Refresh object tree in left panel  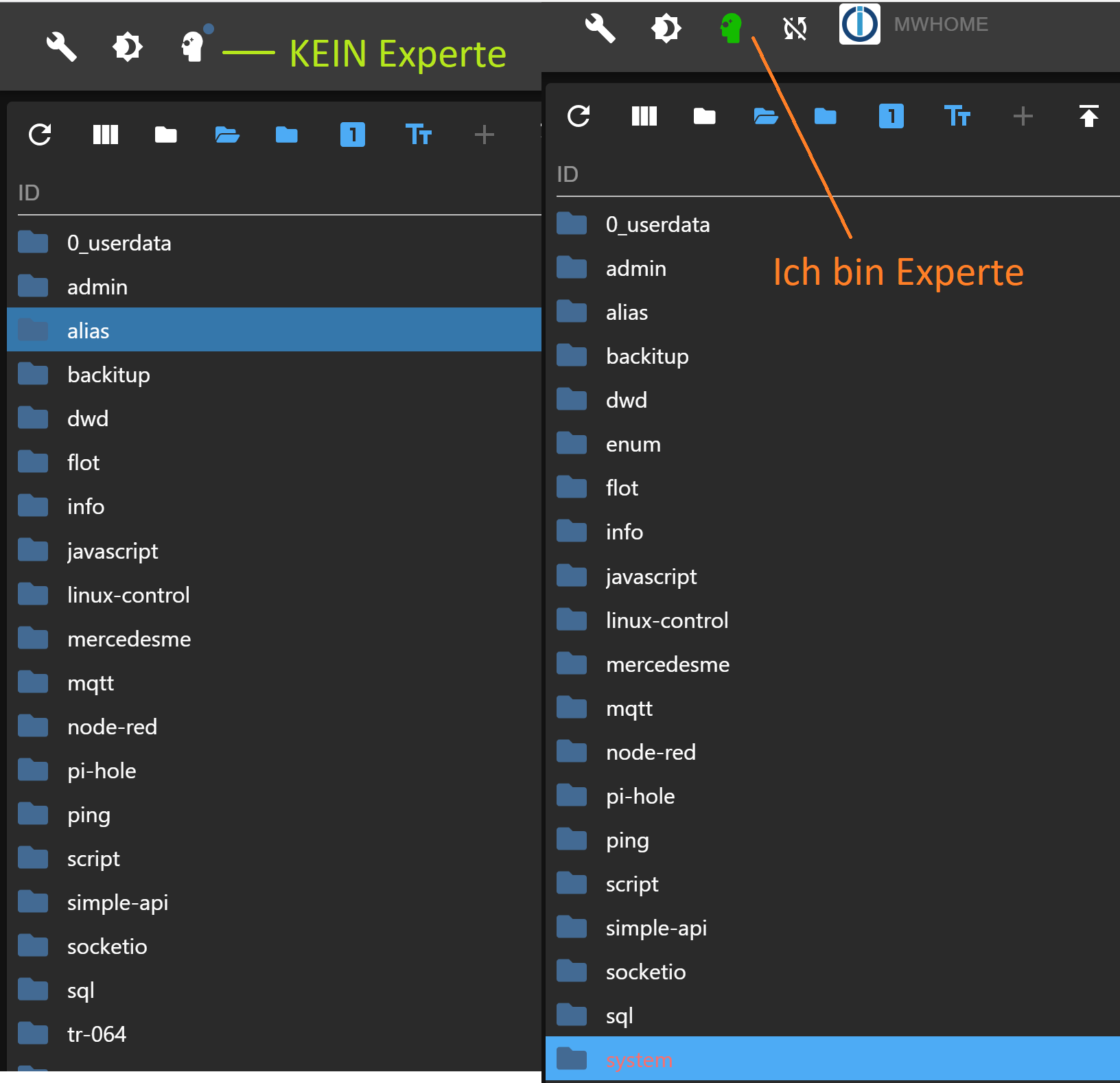[x=40, y=135]
